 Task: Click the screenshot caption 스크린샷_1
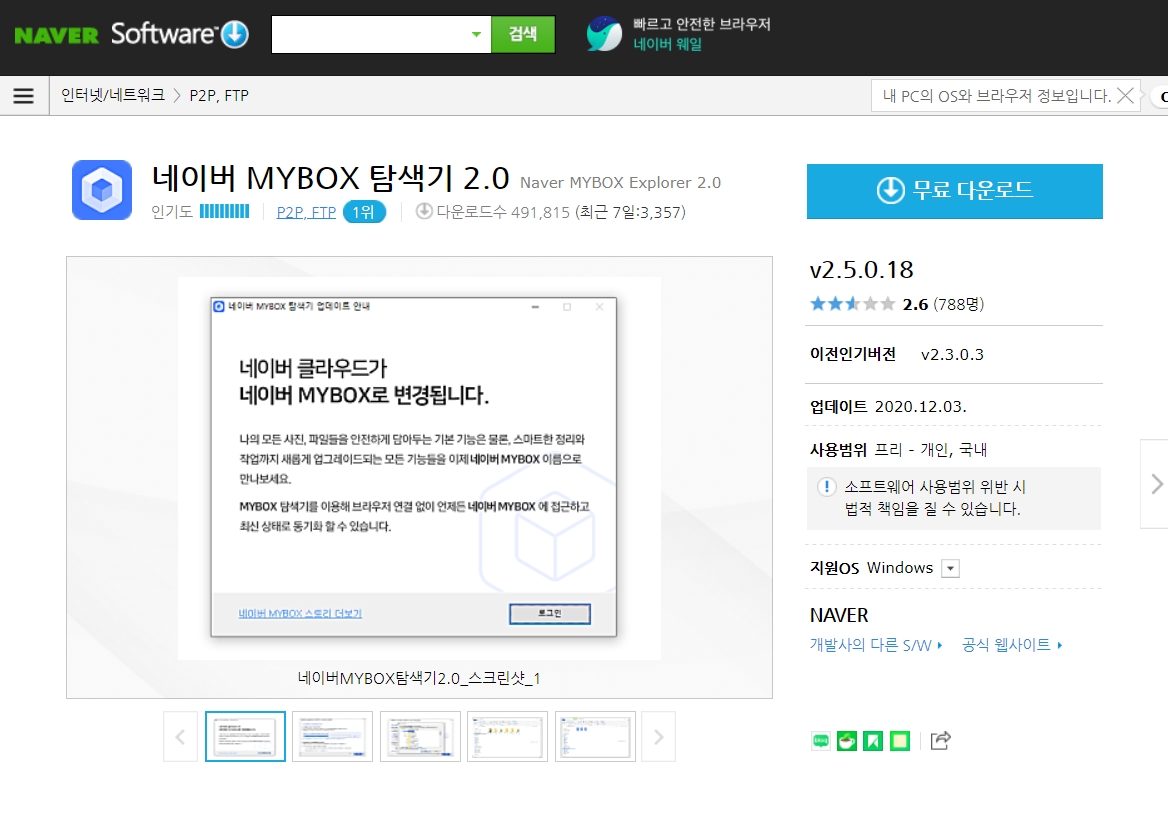tap(419, 678)
